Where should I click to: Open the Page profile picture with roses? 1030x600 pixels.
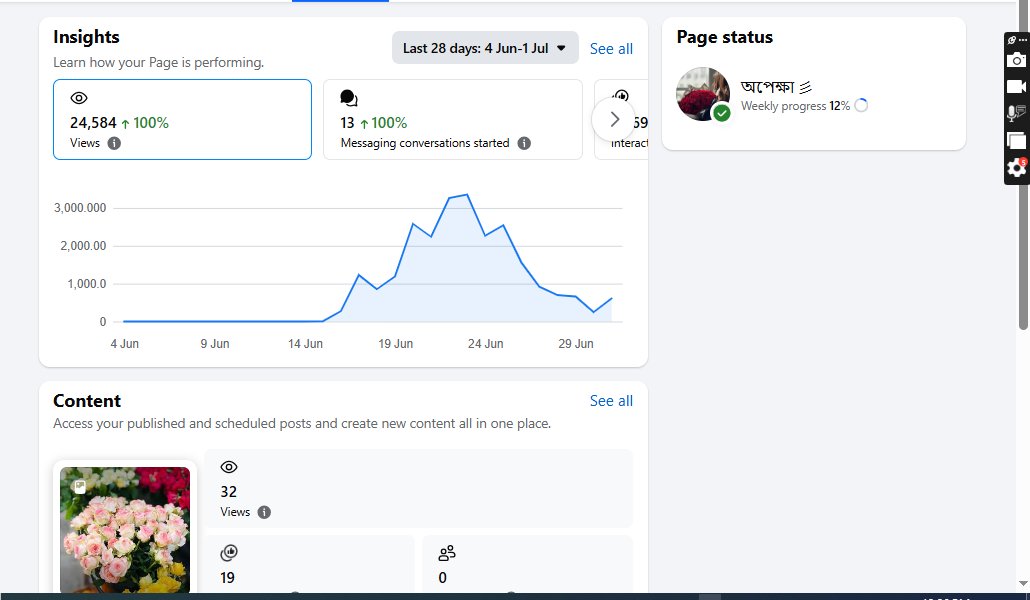(703, 94)
